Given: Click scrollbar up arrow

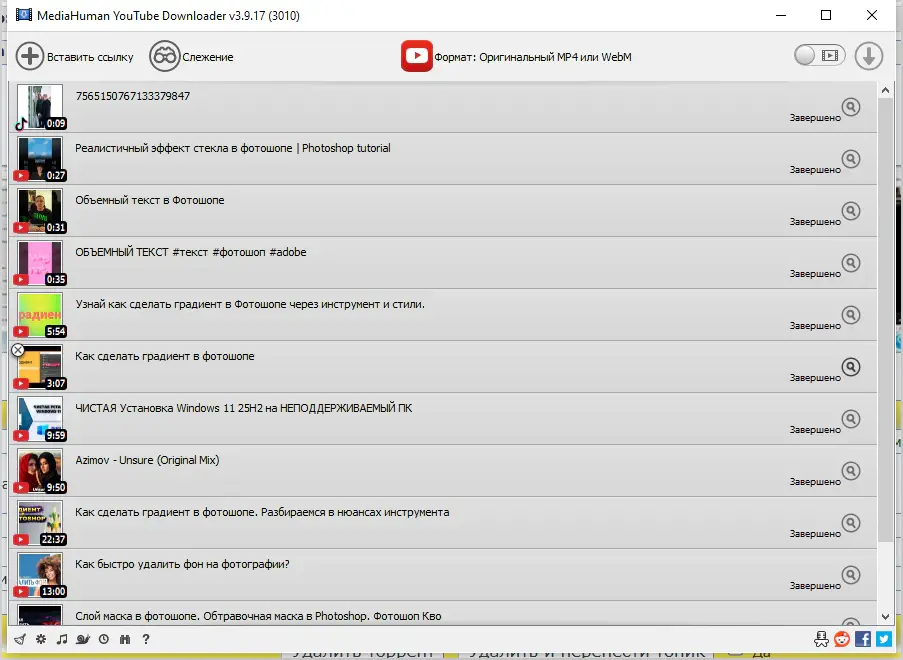Looking at the screenshot, I should [885, 90].
